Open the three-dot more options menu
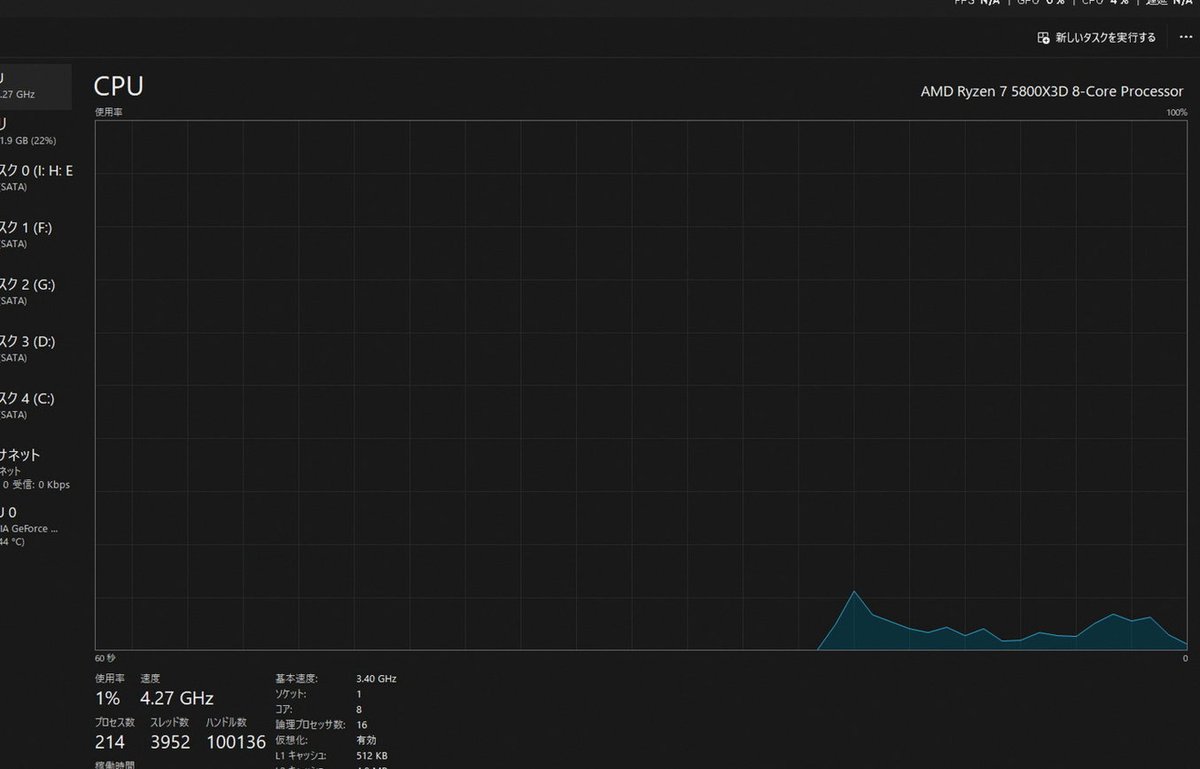This screenshot has height=769, width=1200. pyautogui.click(x=1186, y=38)
